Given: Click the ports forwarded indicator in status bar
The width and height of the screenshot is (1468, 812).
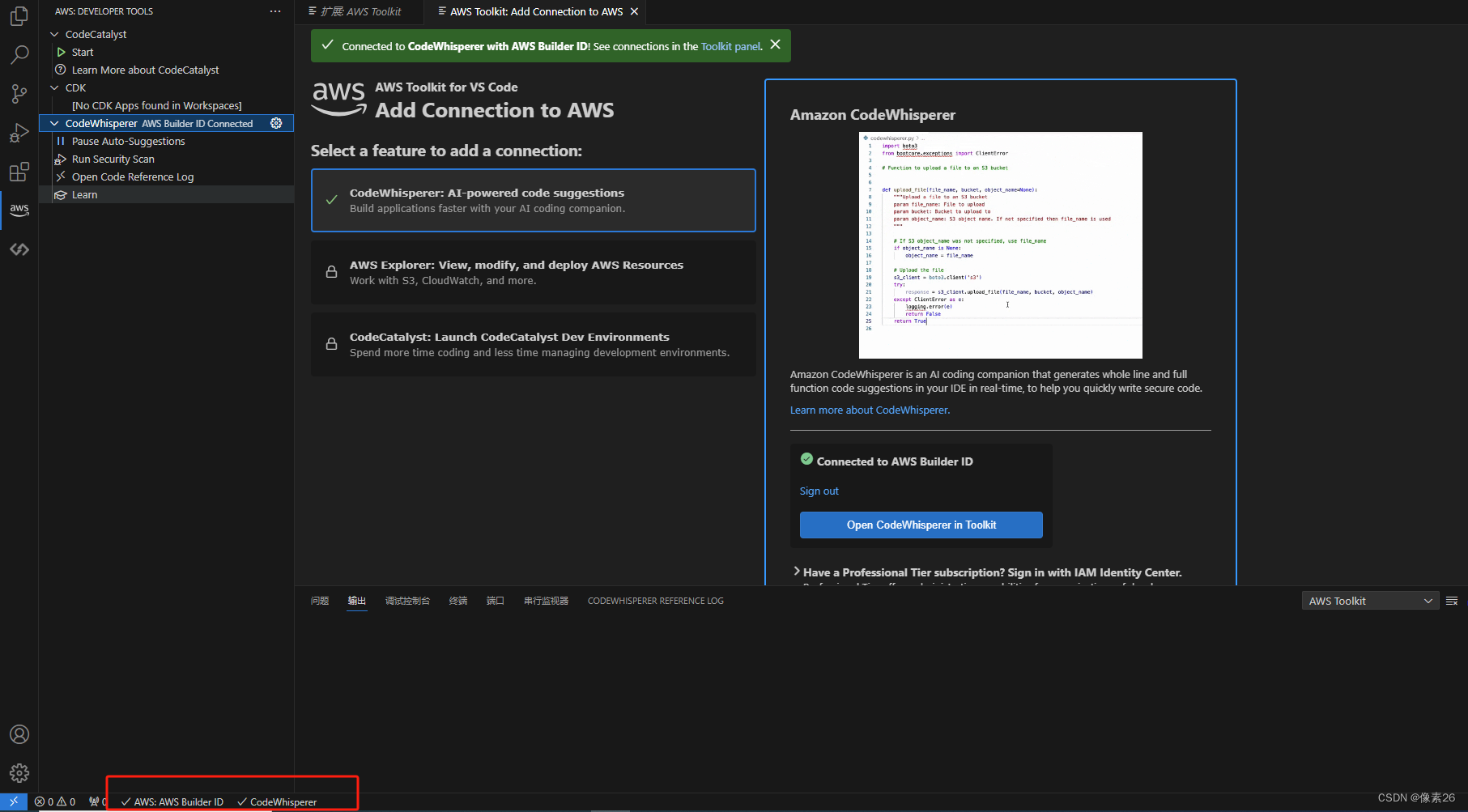Looking at the screenshot, I should point(98,801).
